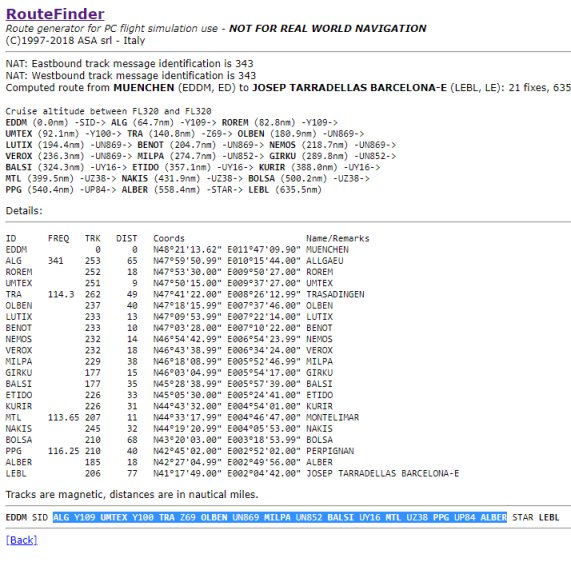Click JOSEP TARRADELLAS BARCELONA-E in the route description
571x566 pixels.
click(349, 88)
